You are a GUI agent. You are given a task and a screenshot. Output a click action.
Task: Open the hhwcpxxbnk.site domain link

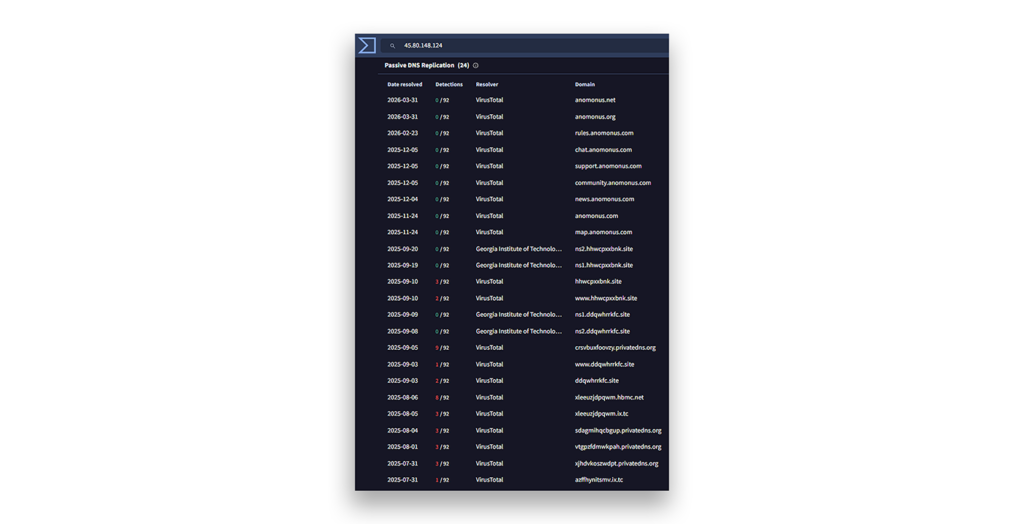598,282
